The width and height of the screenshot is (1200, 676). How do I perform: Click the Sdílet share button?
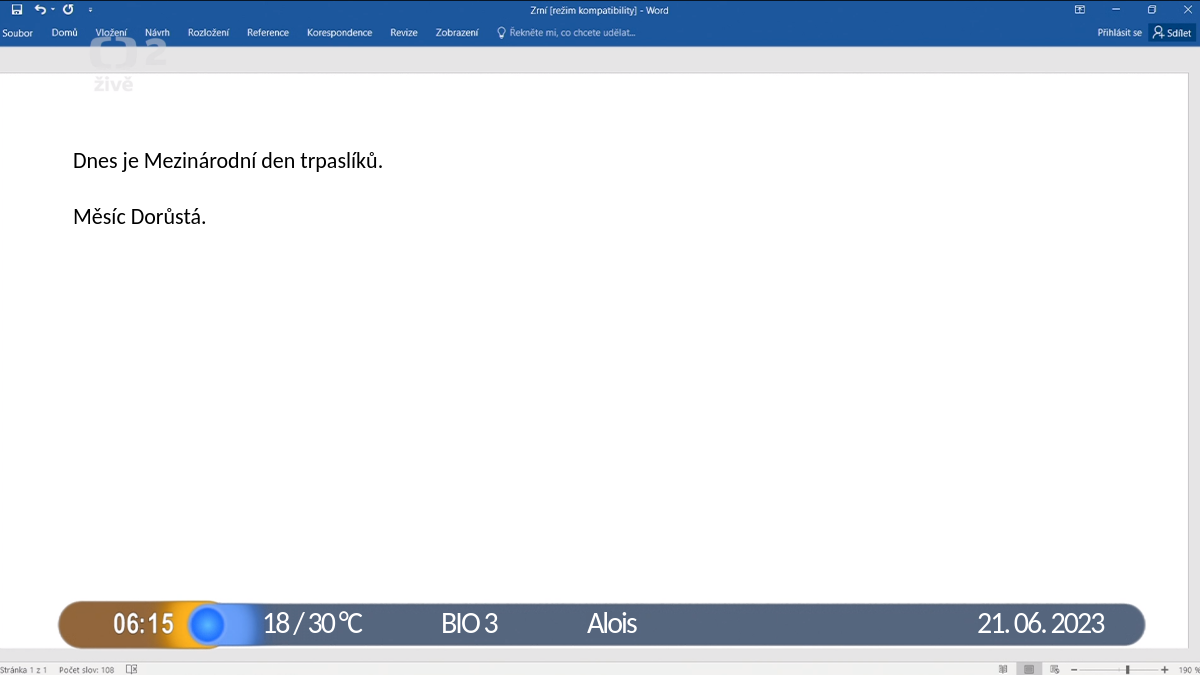tap(1171, 32)
